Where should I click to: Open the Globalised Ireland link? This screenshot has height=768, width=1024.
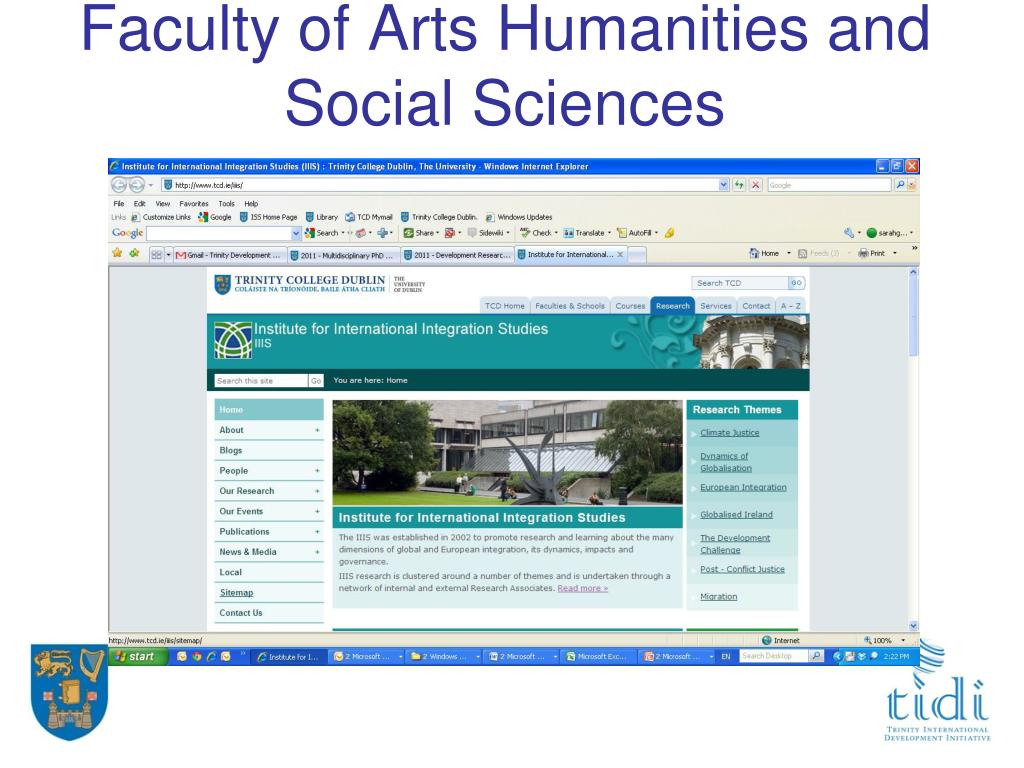(x=736, y=515)
